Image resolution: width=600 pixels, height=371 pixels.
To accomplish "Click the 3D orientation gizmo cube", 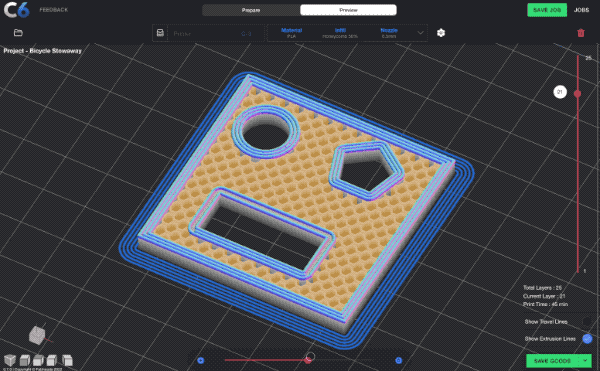I will point(37,335).
